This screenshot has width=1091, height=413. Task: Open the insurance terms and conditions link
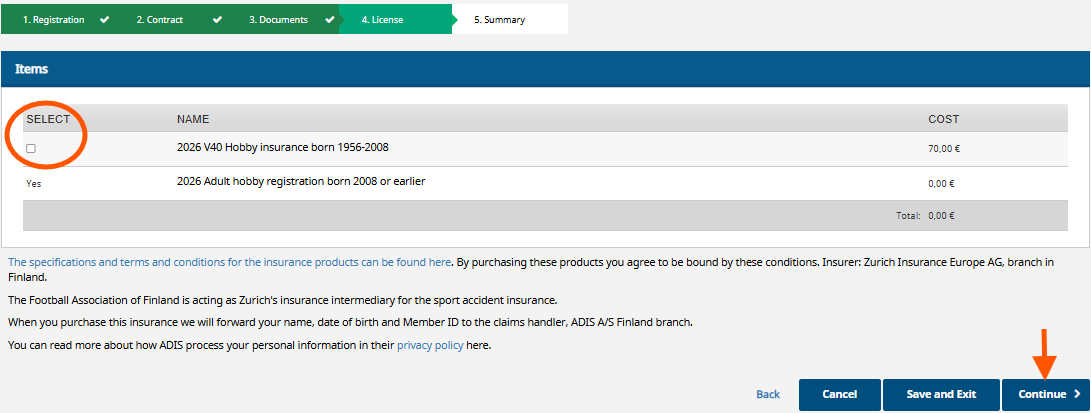coord(230,262)
